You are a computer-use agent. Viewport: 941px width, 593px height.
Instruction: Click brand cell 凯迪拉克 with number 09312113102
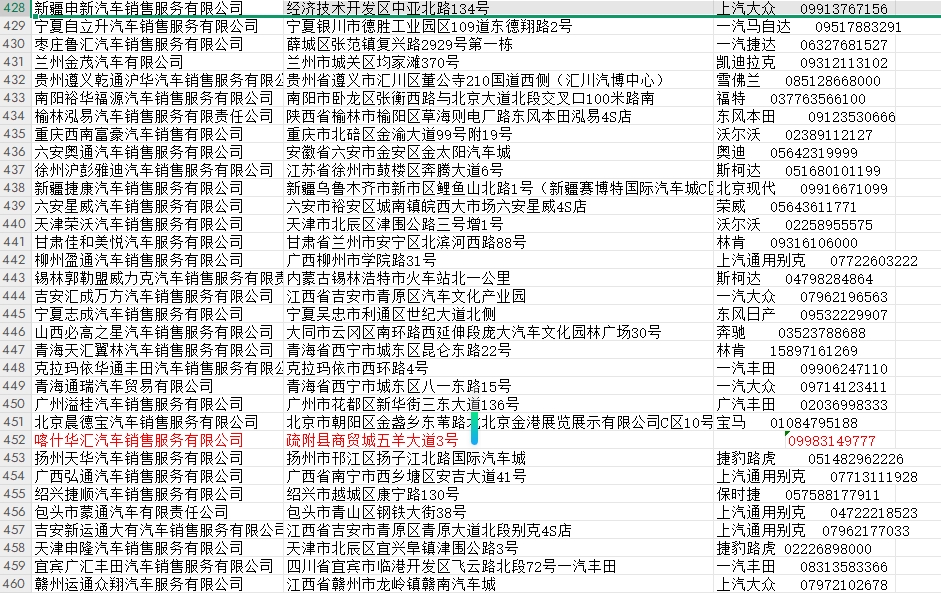tap(802, 62)
